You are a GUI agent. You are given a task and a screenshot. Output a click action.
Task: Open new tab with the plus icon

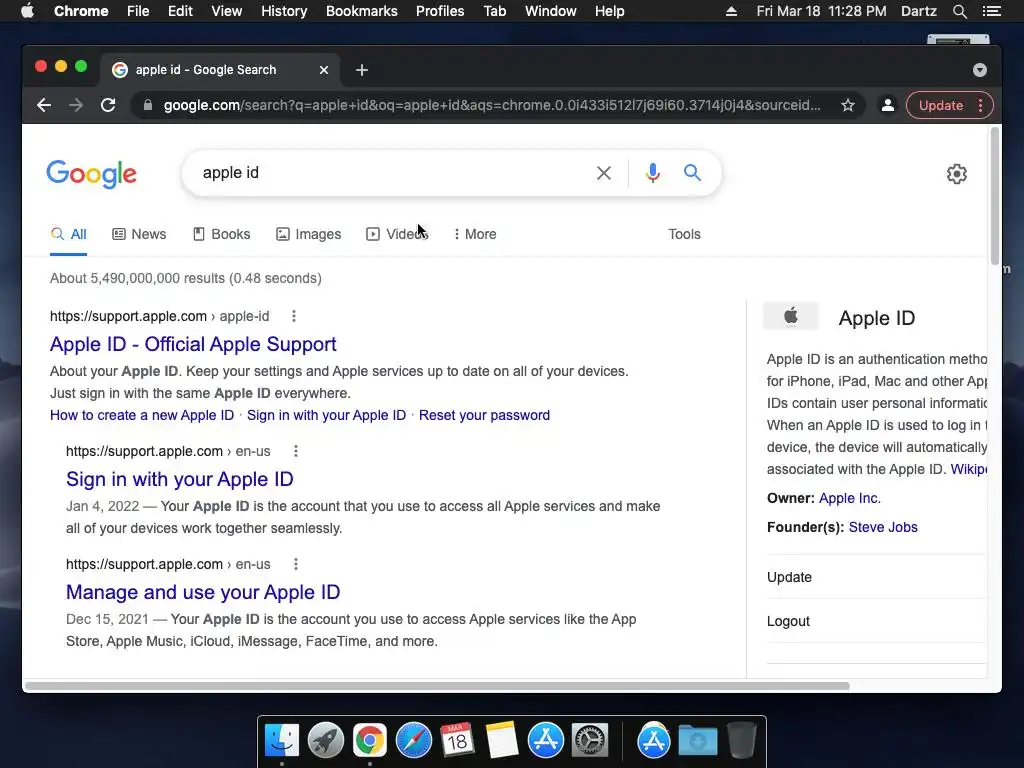tap(362, 70)
